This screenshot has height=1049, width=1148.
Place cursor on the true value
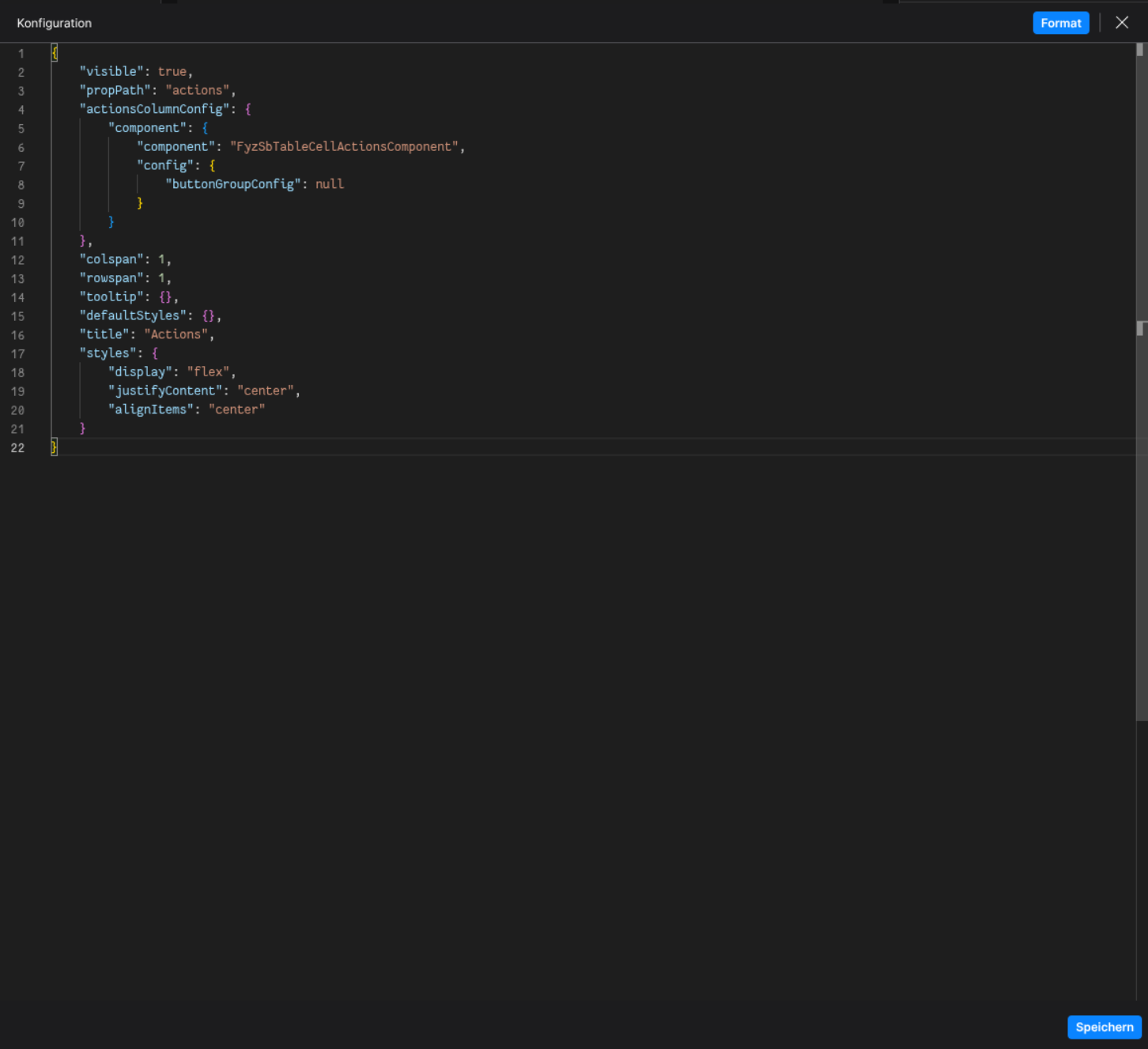(172, 71)
